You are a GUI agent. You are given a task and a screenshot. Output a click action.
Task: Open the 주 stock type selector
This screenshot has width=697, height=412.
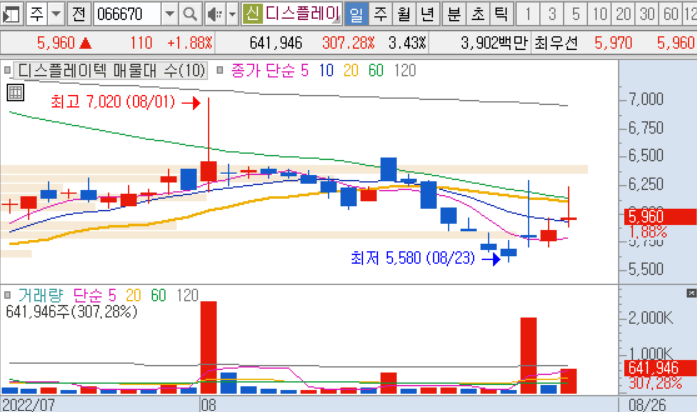(36, 14)
